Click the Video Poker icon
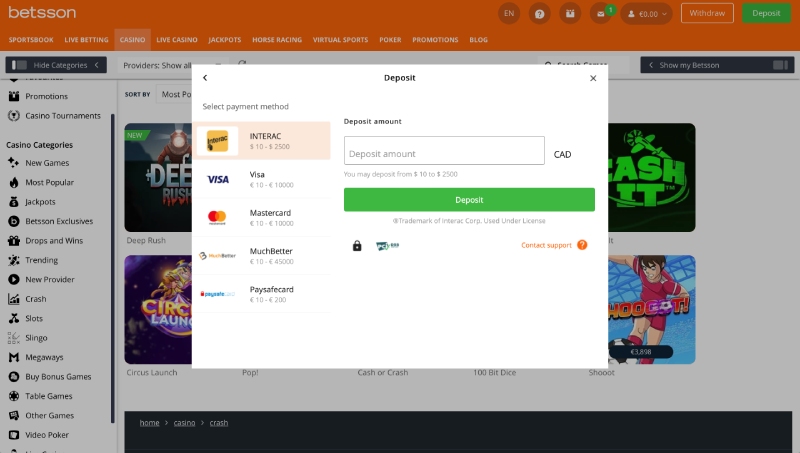The image size is (800, 453). click(x=14, y=435)
